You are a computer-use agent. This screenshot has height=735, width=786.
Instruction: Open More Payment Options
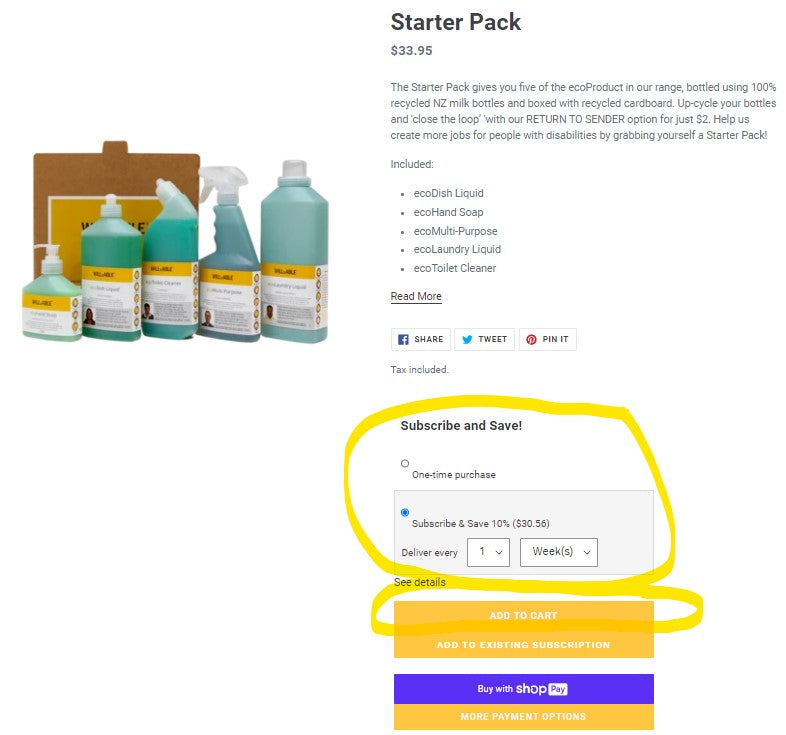(x=523, y=717)
